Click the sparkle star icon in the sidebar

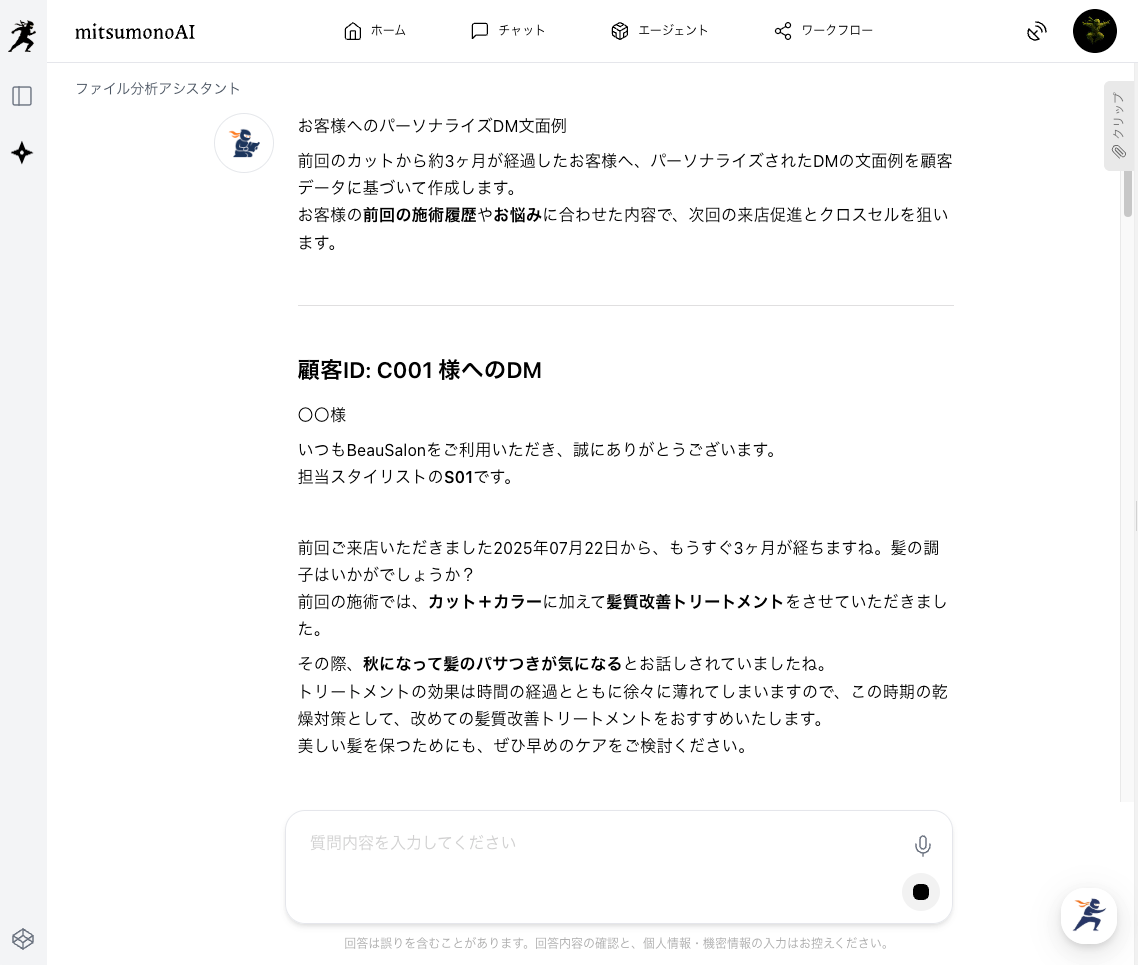pos(22,153)
